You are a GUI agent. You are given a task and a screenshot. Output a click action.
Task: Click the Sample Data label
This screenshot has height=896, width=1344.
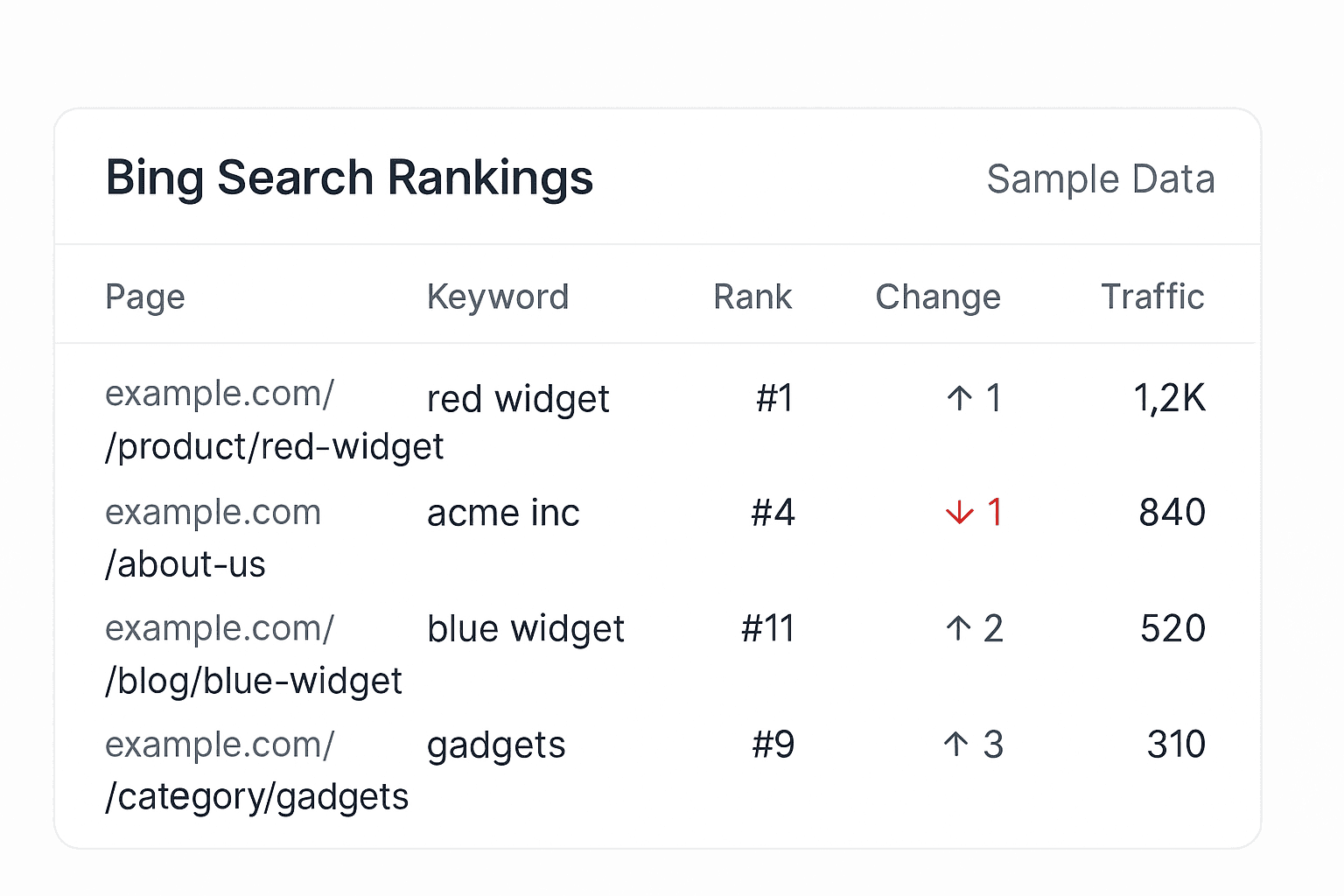pyautogui.click(x=1101, y=179)
